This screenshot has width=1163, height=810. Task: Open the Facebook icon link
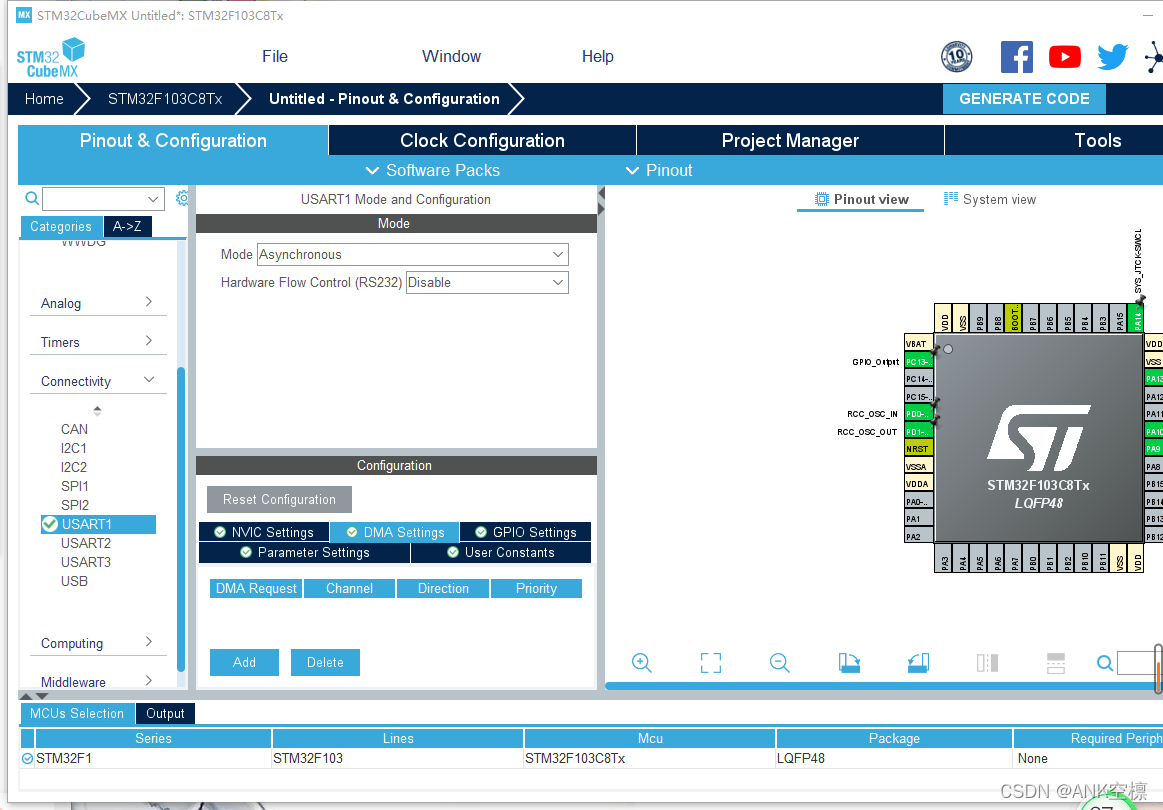click(1016, 57)
